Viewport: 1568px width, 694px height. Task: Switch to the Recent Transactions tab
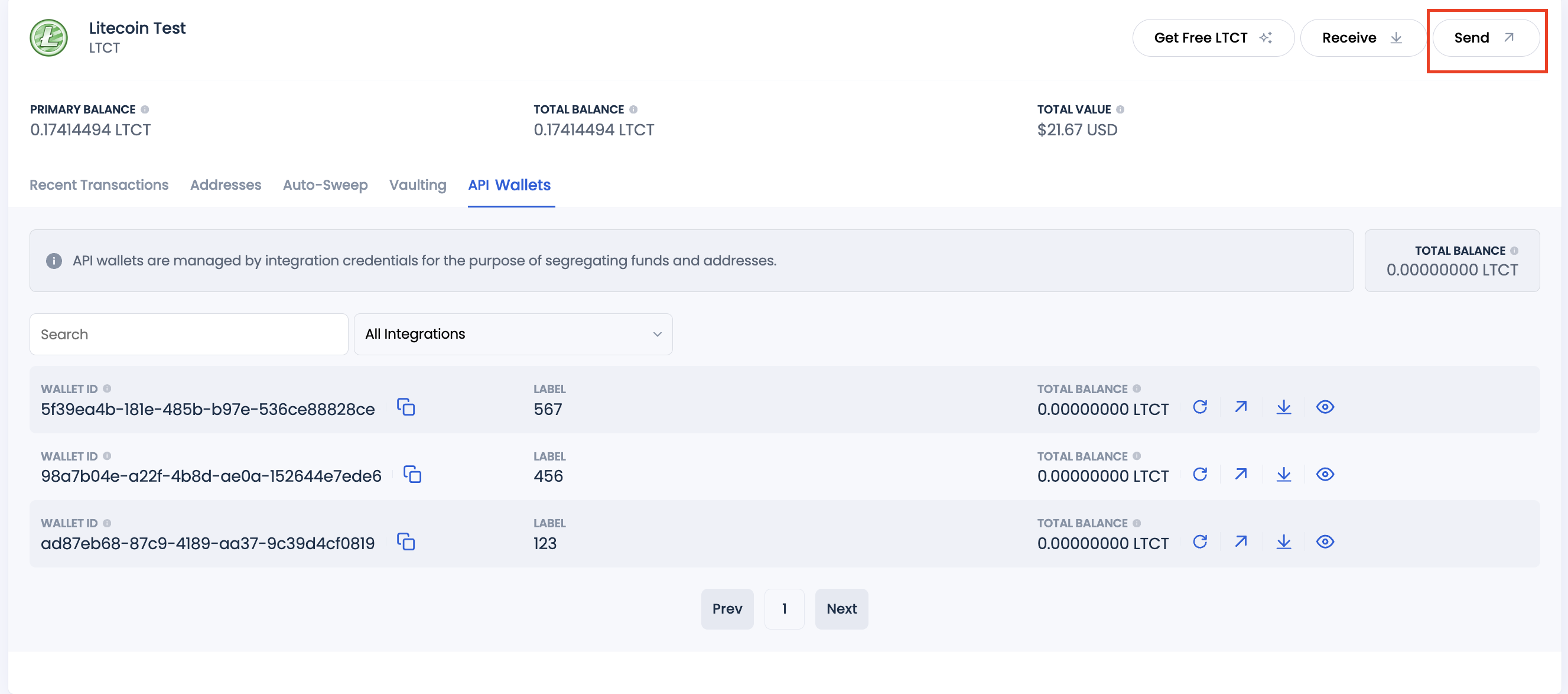99,185
